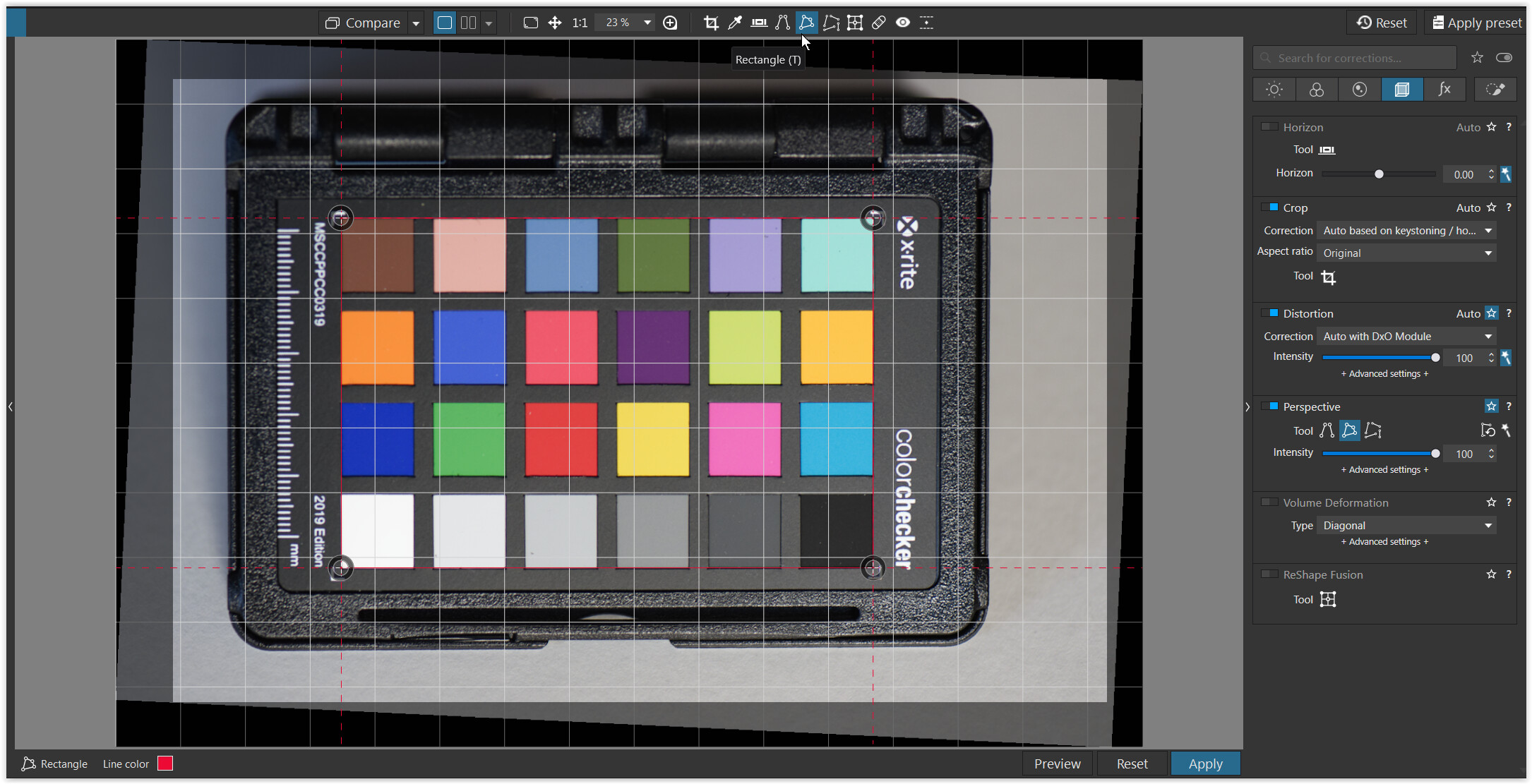1532x784 pixels.
Task: Disable the Distortion correction switch
Action: click(x=1269, y=313)
